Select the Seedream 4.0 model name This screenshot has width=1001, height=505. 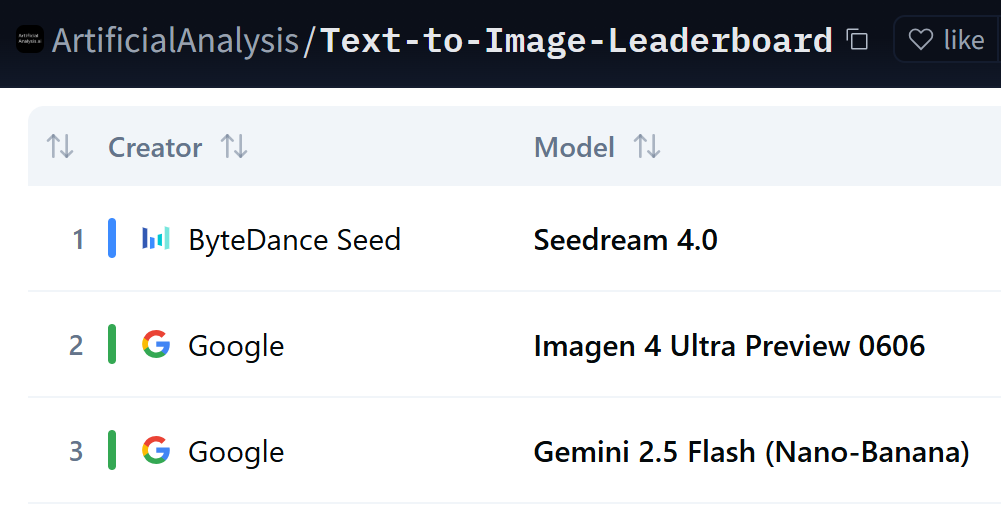(x=625, y=240)
